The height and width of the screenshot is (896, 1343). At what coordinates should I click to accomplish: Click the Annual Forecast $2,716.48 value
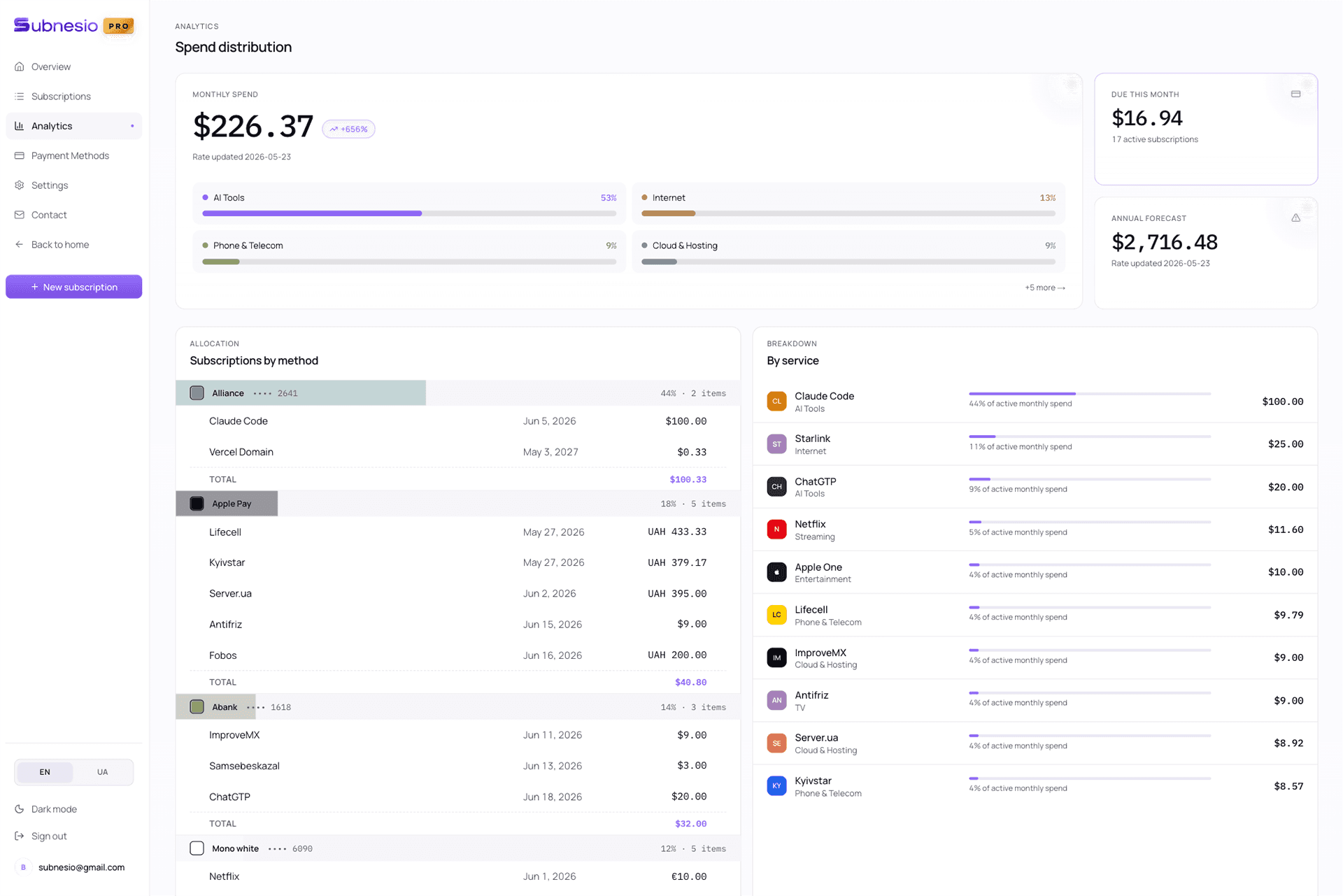pyautogui.click(x=1165, y=242)
